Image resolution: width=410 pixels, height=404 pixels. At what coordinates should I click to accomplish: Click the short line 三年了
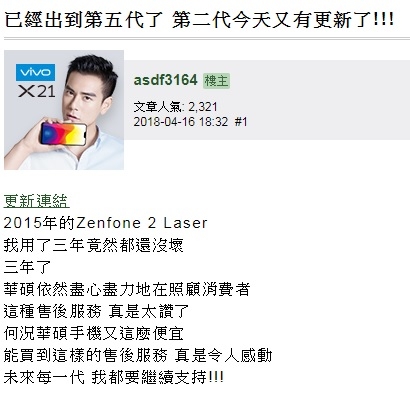27,267
